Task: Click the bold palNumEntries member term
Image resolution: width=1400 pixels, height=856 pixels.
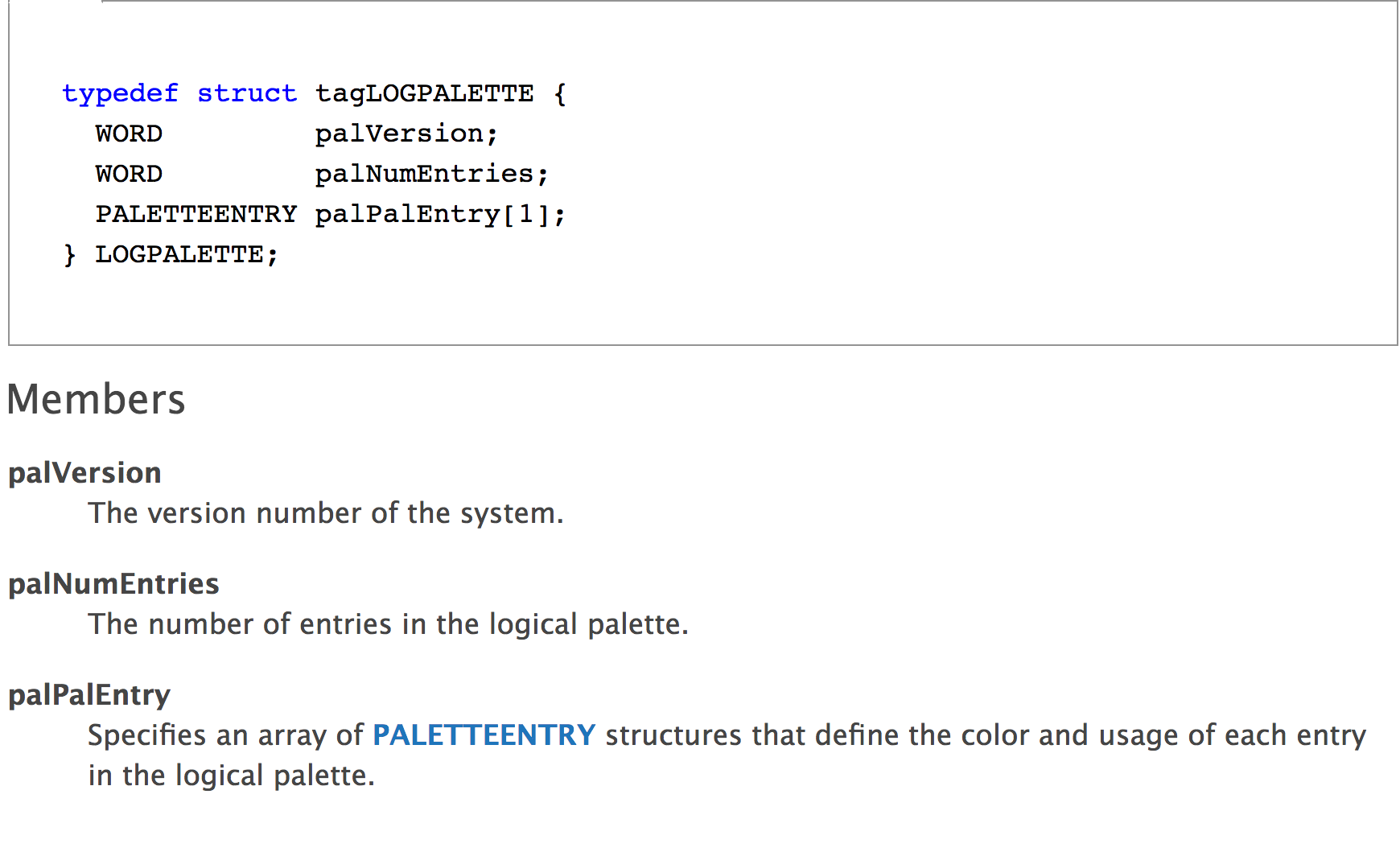Action: click(113, 584)
